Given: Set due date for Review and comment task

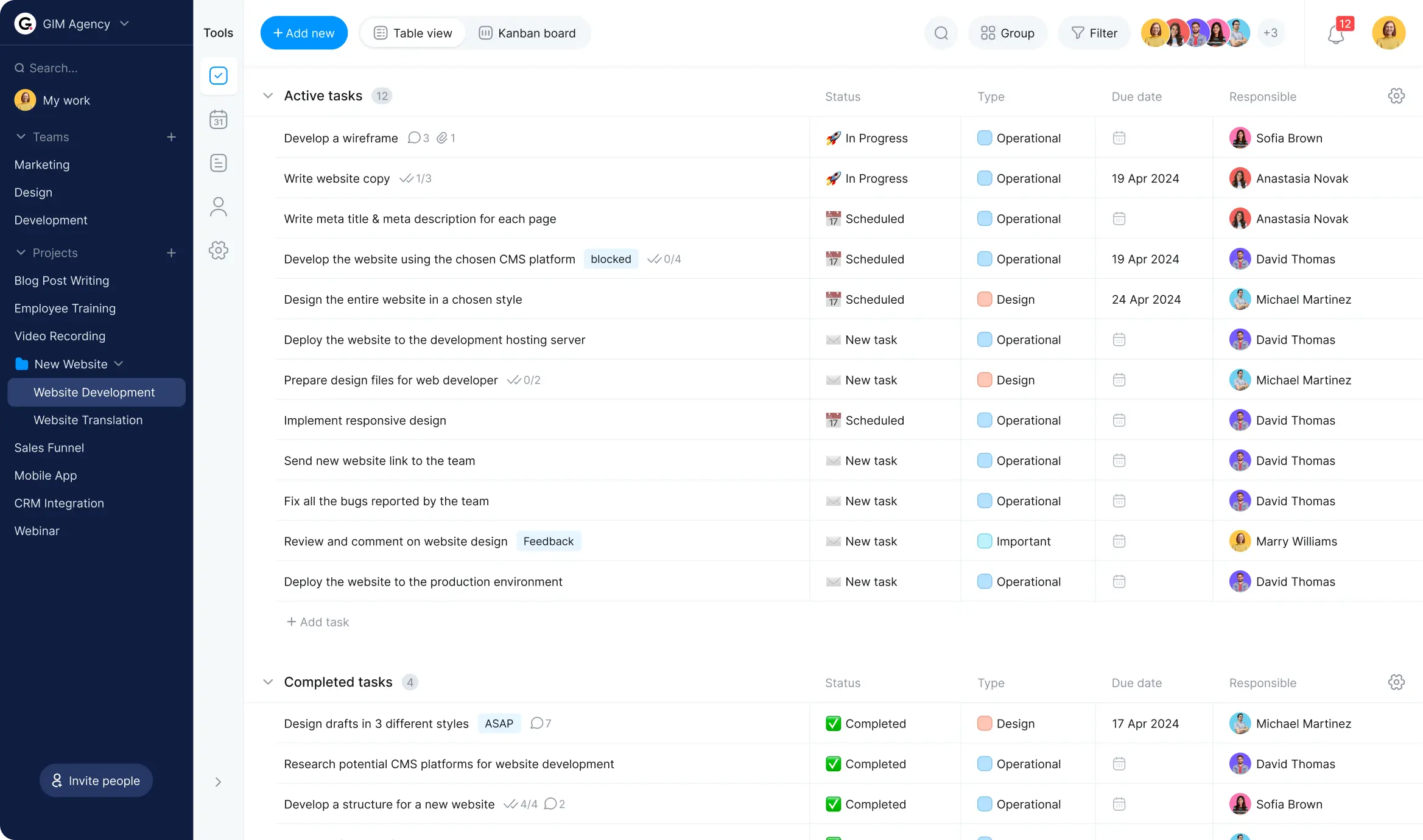Looking at the screenshot, I should coord(1119,542).
